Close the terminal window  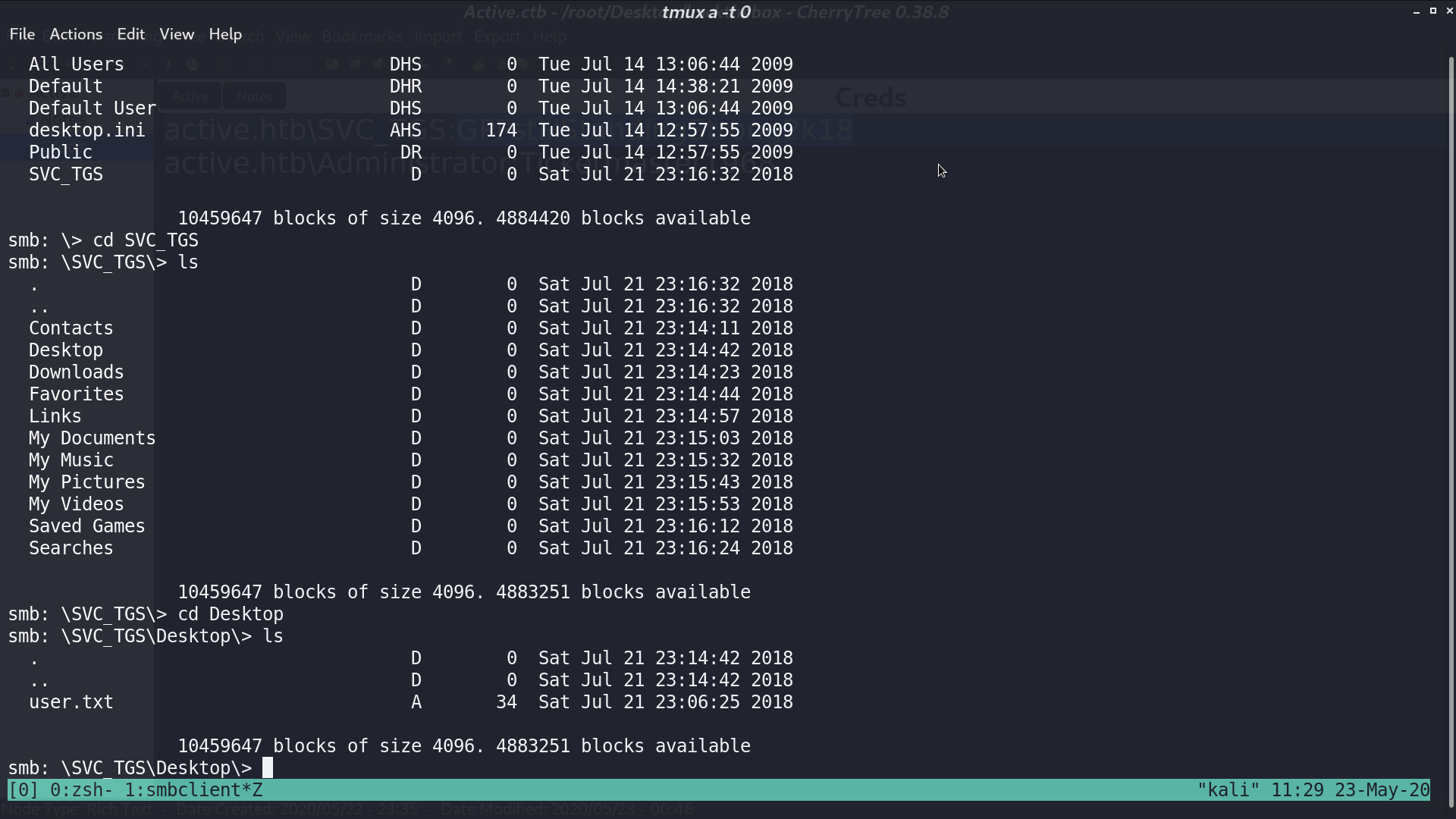pos(1449,11)
